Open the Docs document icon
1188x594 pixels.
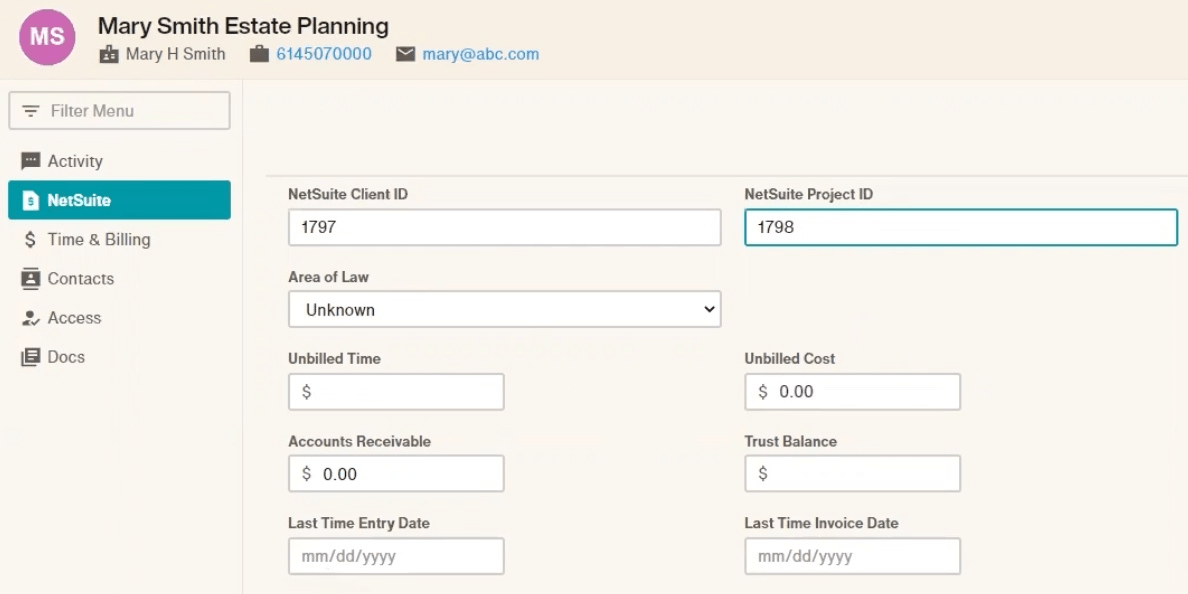(31, 356)
